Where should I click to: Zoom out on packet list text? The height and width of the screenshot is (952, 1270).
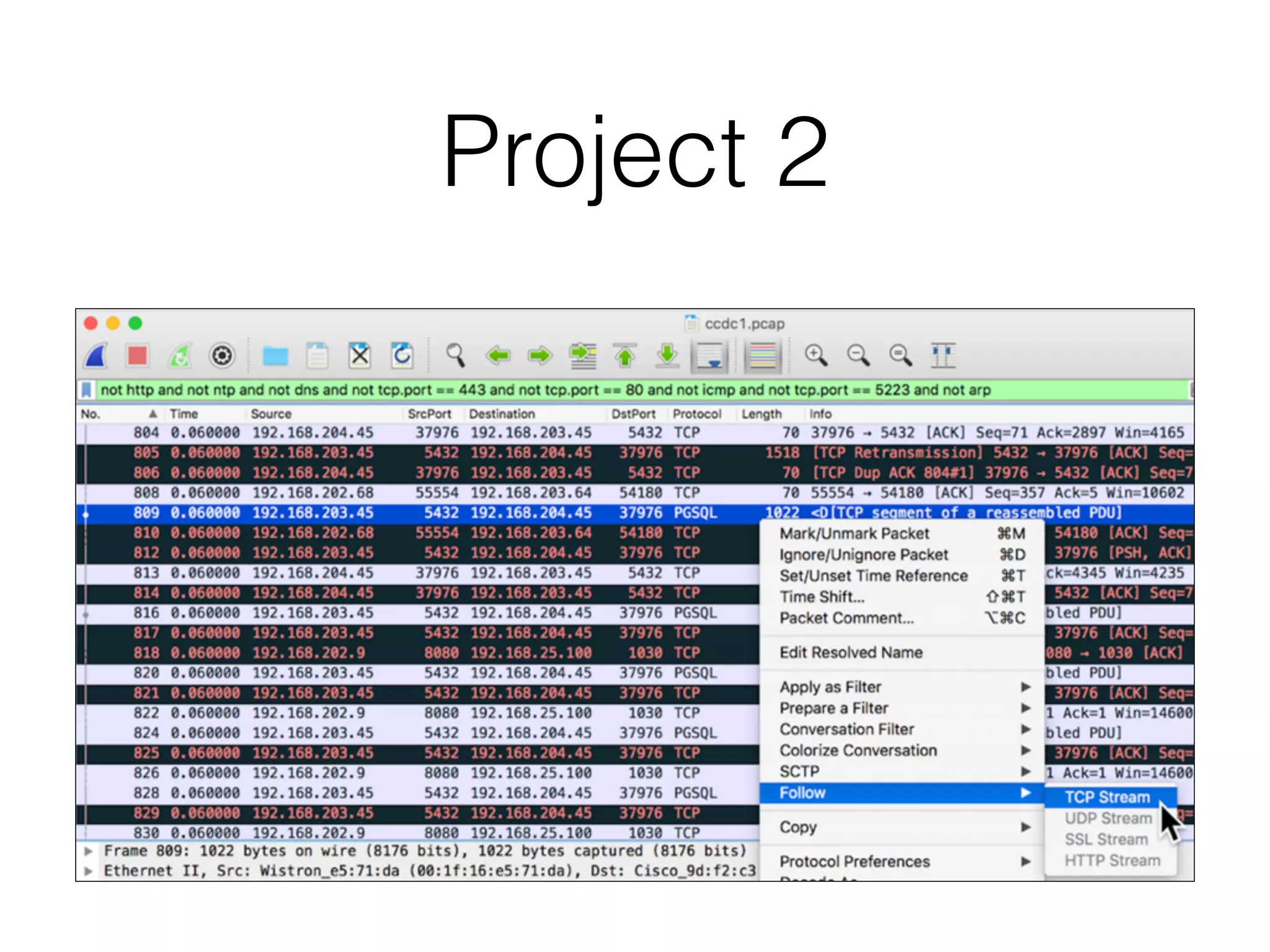click(858, 356)
